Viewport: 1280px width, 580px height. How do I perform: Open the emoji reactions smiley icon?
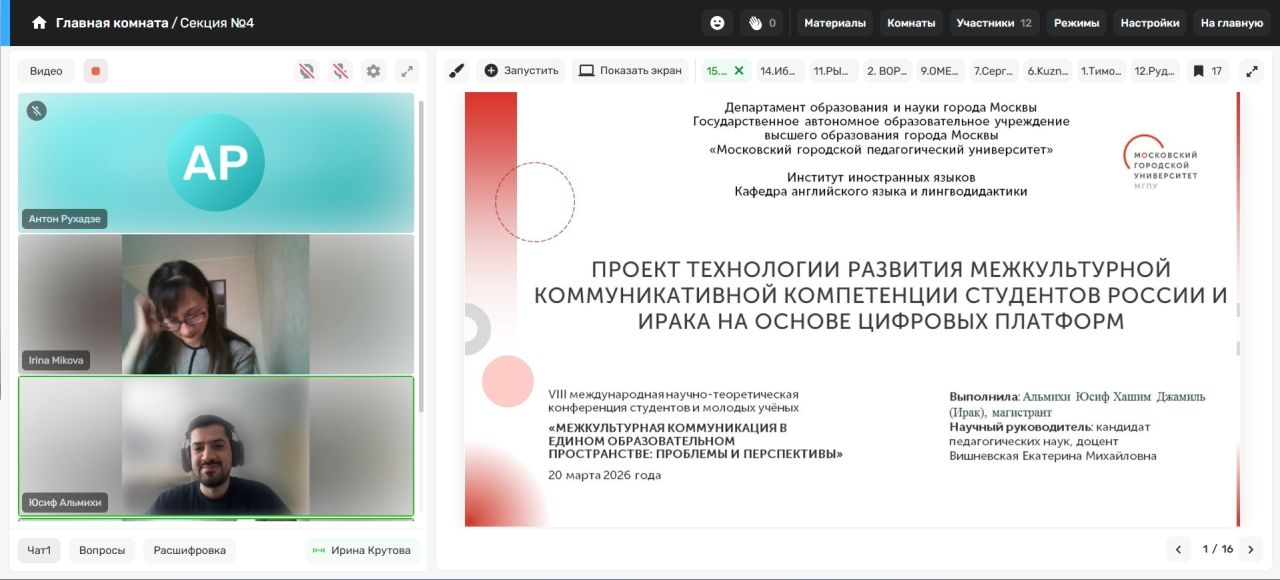[x=717, y=23]
